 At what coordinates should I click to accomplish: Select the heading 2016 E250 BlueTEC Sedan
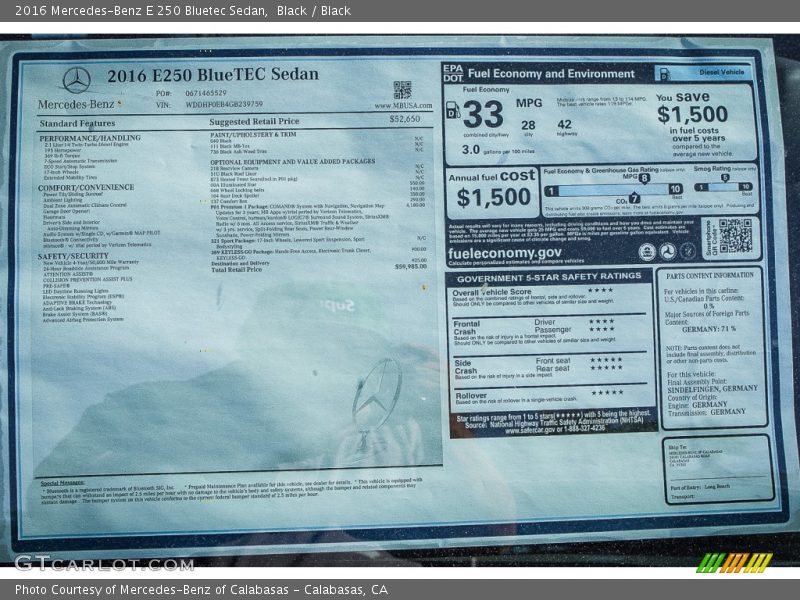coord(213,75)
